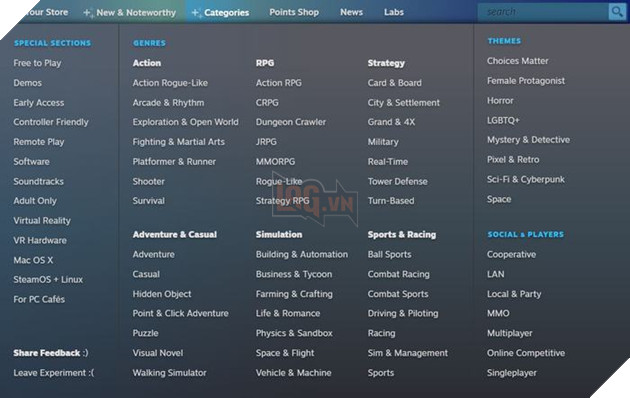Open the Simulation genre heading
The image size is (630, 398).
tap(279, 235)
